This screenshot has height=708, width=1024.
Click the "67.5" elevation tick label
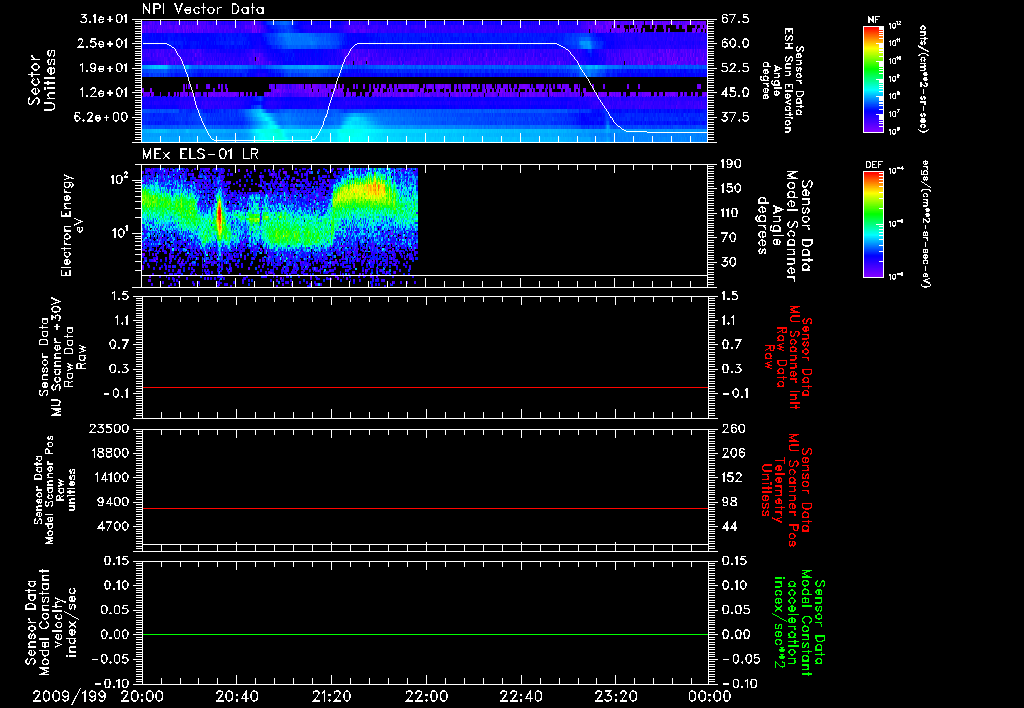tap(735, 19)
